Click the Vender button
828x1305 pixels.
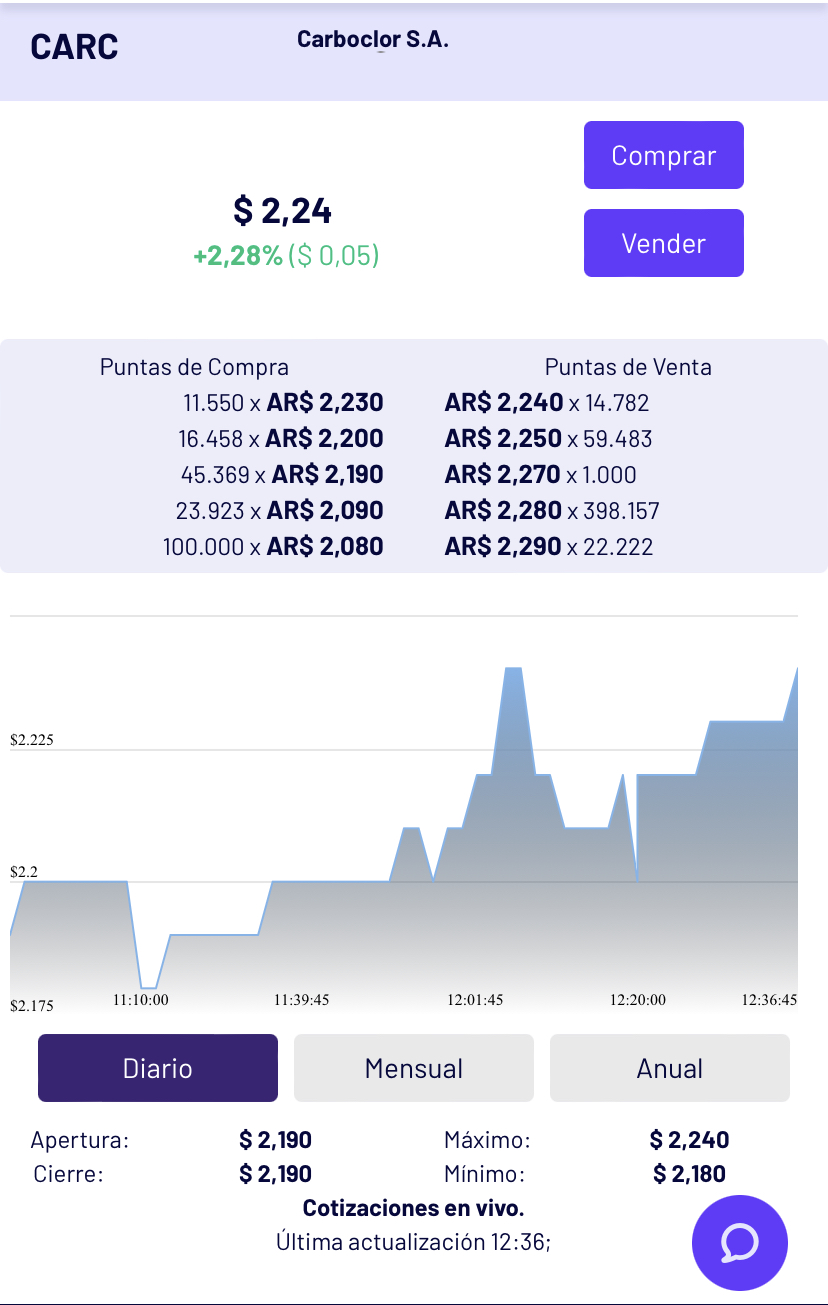pos(664,243)
